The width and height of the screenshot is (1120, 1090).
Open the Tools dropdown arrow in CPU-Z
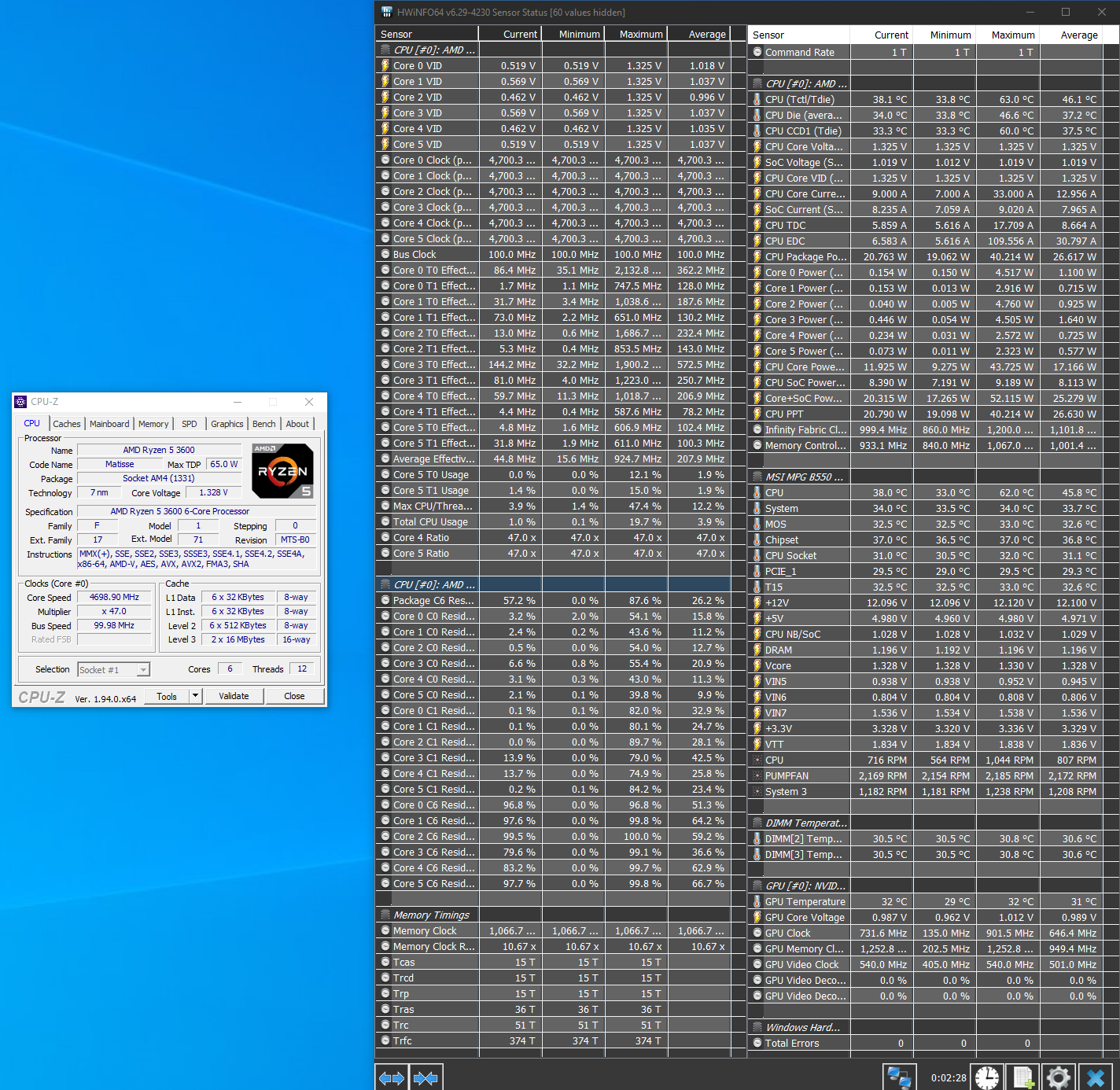coord(195,696)
